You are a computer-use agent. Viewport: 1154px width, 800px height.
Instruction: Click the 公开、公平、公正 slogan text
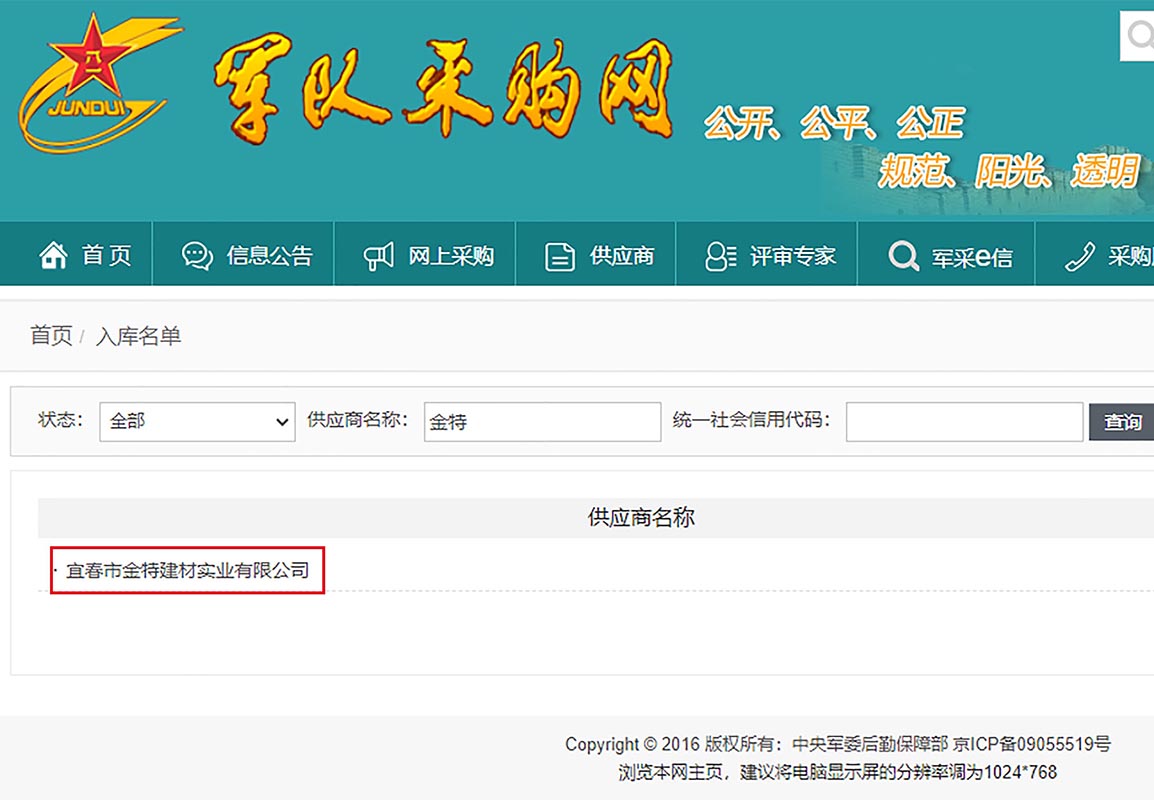[x=833, y=123]
